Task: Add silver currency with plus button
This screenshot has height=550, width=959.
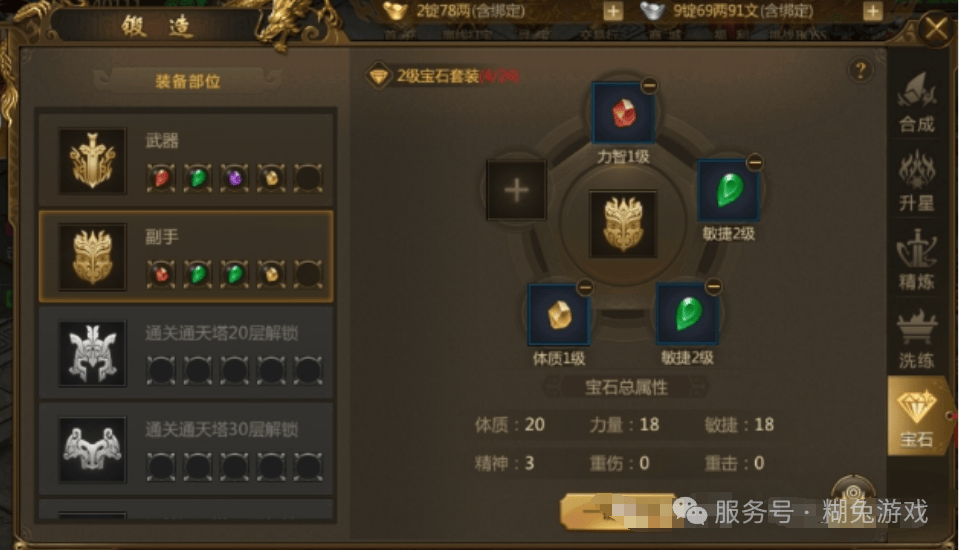Action: tap(873, 11)
